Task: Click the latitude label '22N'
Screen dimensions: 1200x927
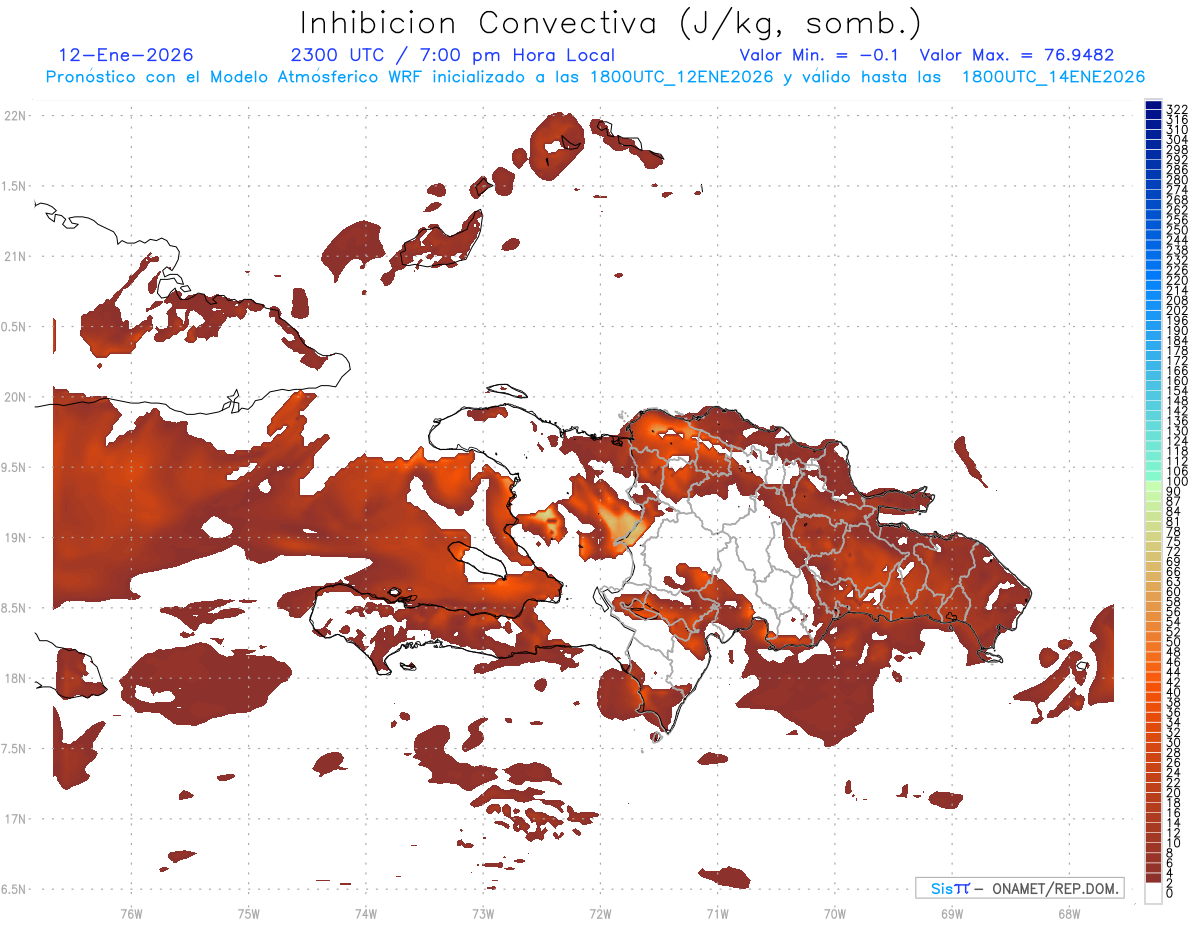Action: pyautogui.click(x=15, y=116)
